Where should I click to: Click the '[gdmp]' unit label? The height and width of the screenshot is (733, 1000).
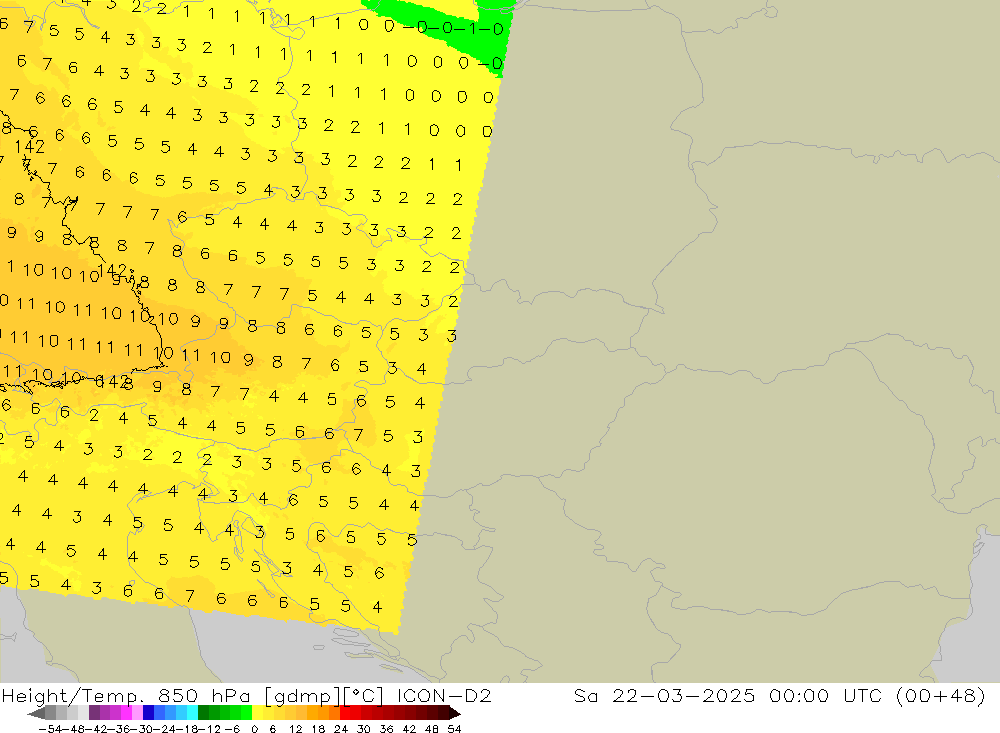(304, 696)
